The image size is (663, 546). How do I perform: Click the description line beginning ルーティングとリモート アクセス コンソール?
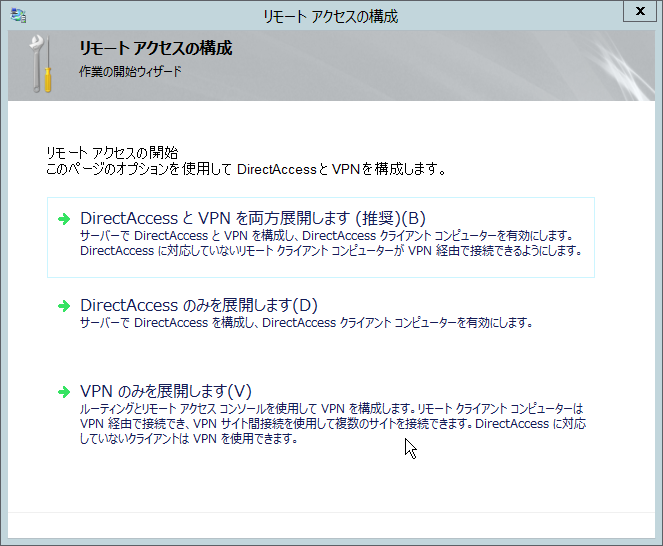click(332, 409)
